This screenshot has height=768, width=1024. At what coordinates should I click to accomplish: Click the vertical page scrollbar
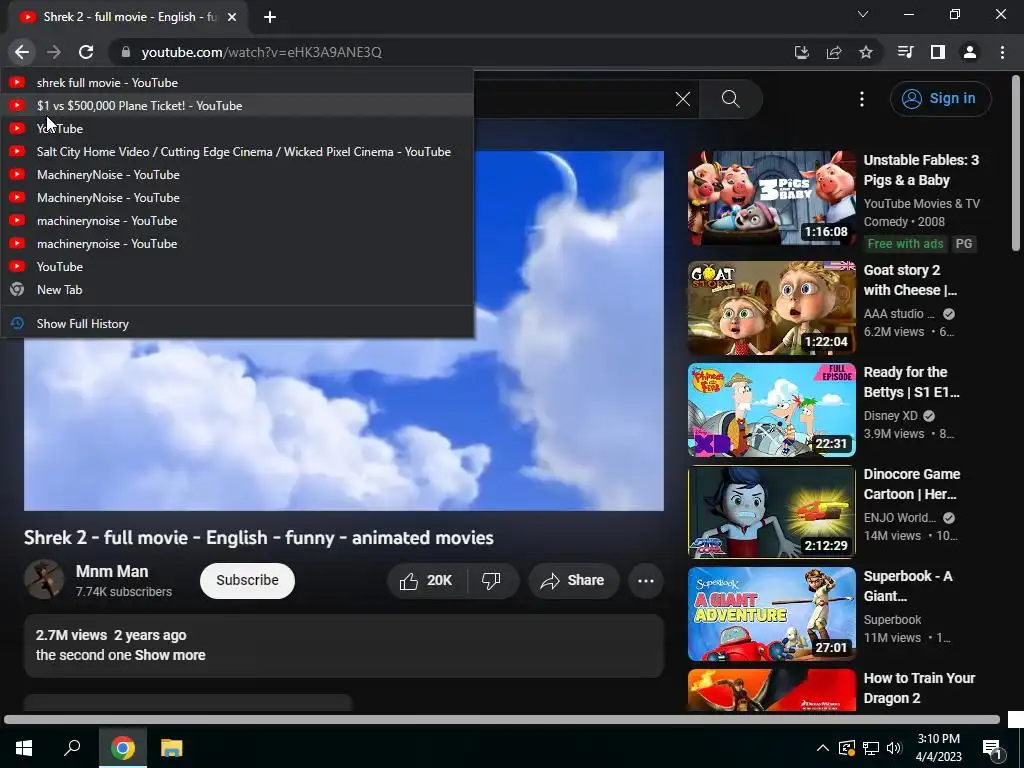(x=1016, y=163)
